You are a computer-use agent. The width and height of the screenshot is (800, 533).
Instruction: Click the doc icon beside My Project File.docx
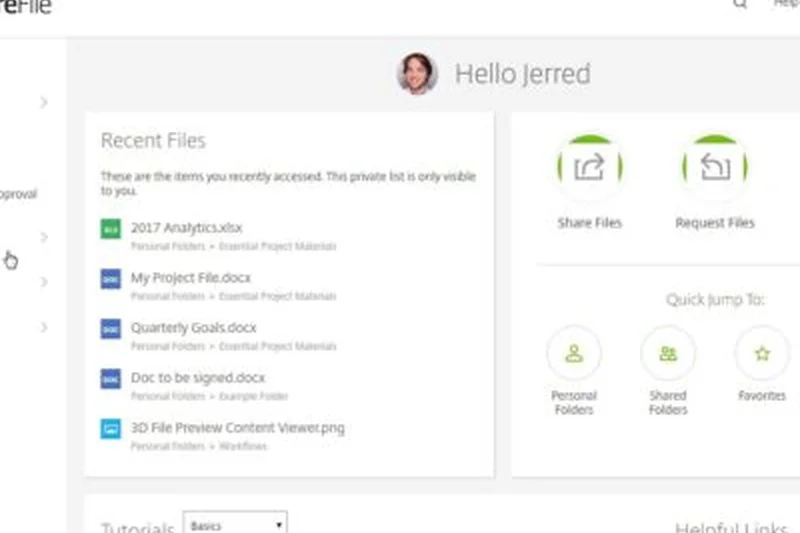111,279
